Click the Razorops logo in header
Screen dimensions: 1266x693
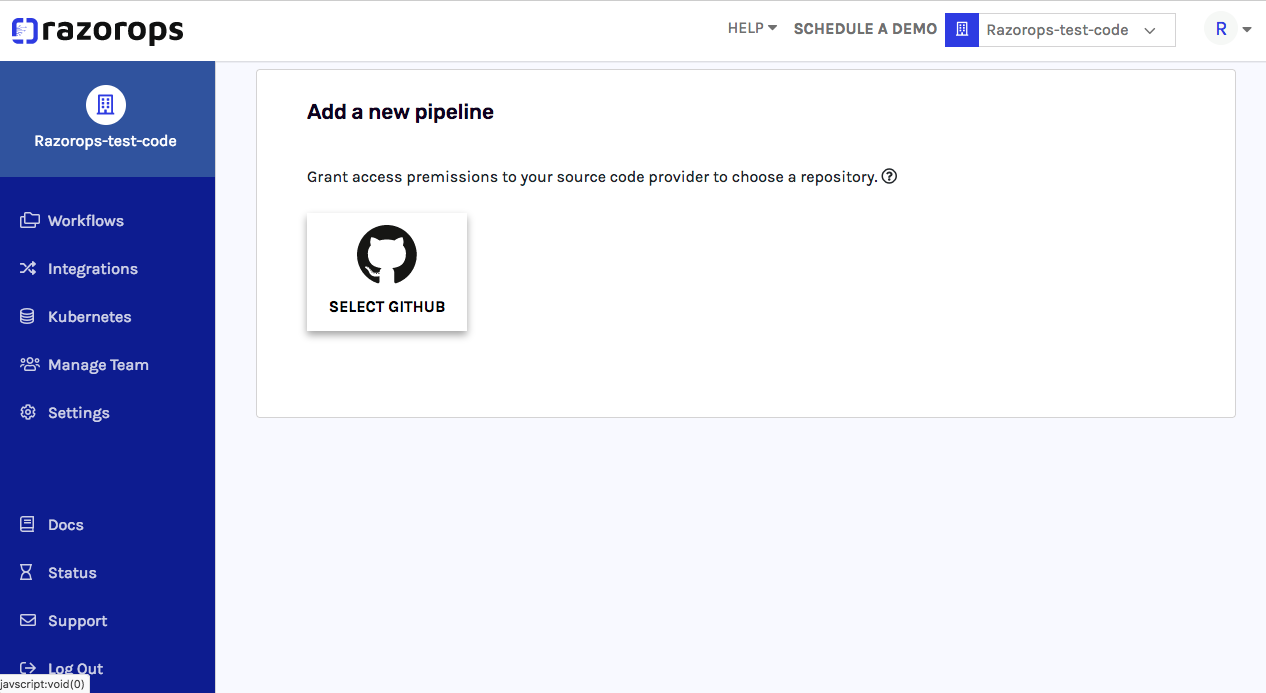(x=97, y=31)
